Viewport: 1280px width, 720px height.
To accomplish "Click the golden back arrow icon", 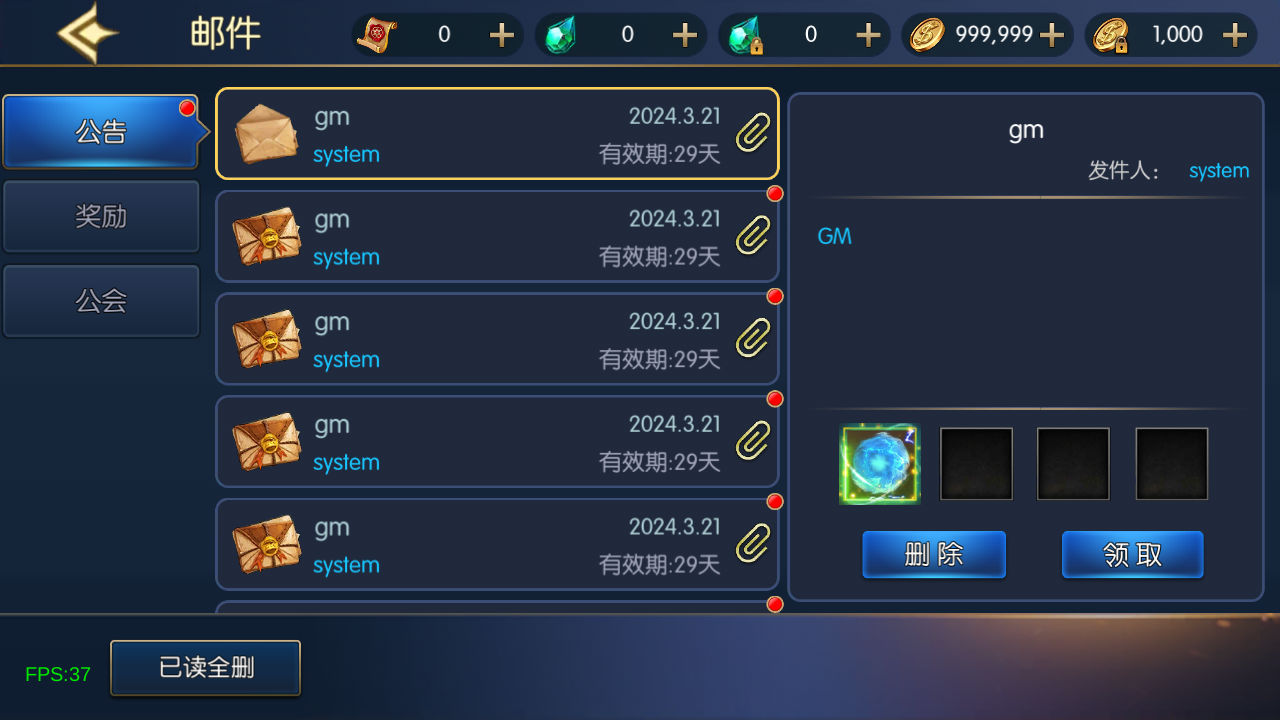I will point(88,33).
